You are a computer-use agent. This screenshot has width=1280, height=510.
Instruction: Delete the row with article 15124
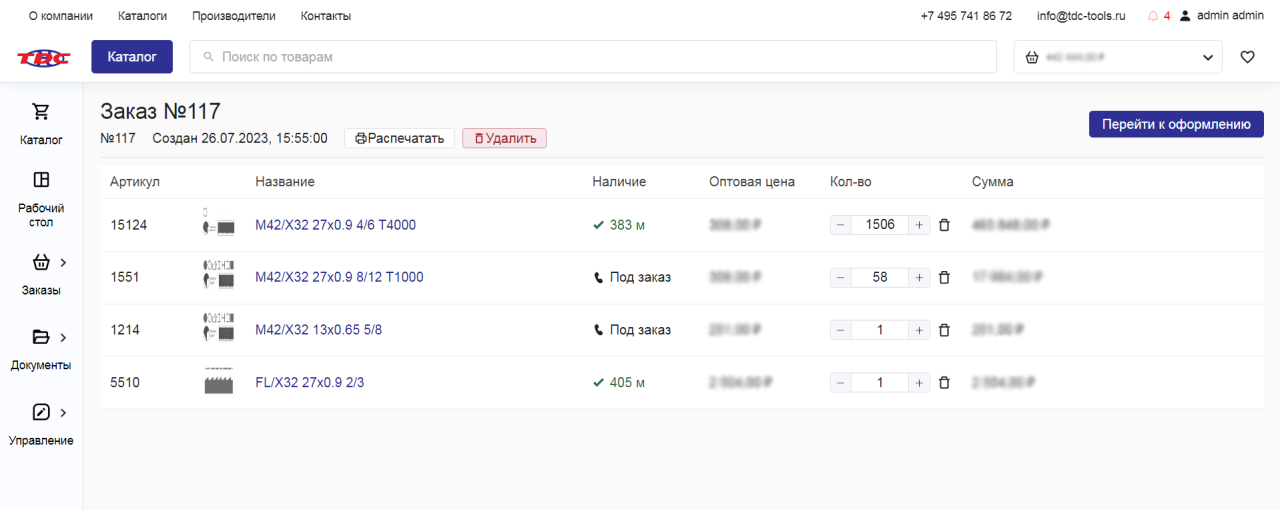click(944, 225)
